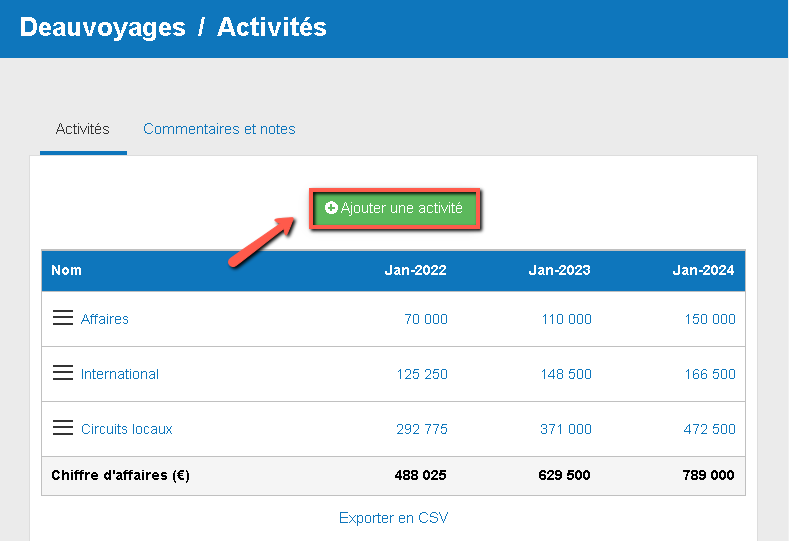The width and height of the screenshot is (789, 541).
Task: Open Circuits locaux Jan-2023 value 371 000
Action: [566, 429]
